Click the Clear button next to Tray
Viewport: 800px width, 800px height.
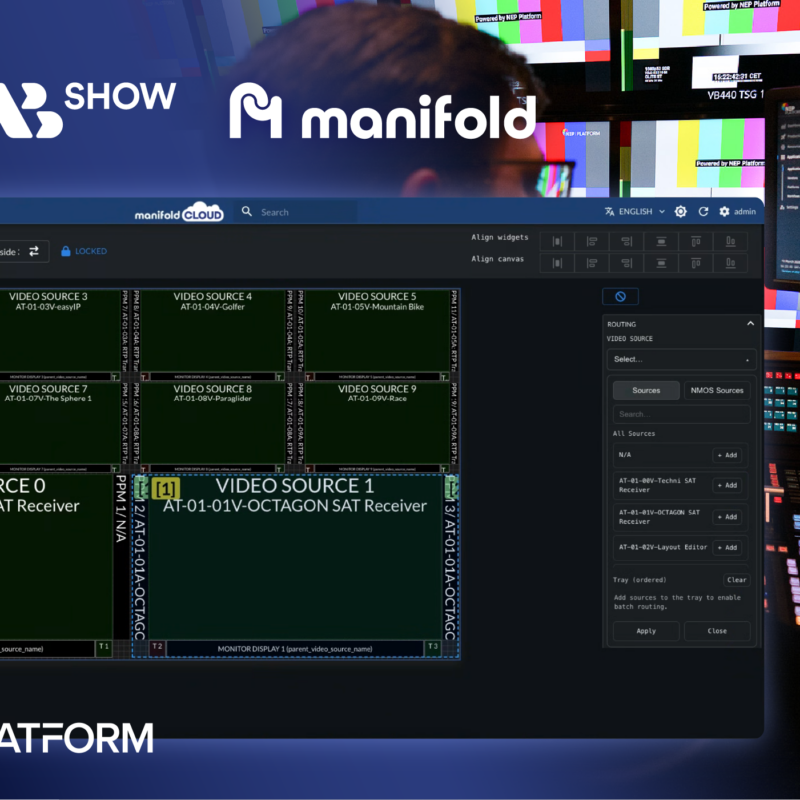coord(736,580)
